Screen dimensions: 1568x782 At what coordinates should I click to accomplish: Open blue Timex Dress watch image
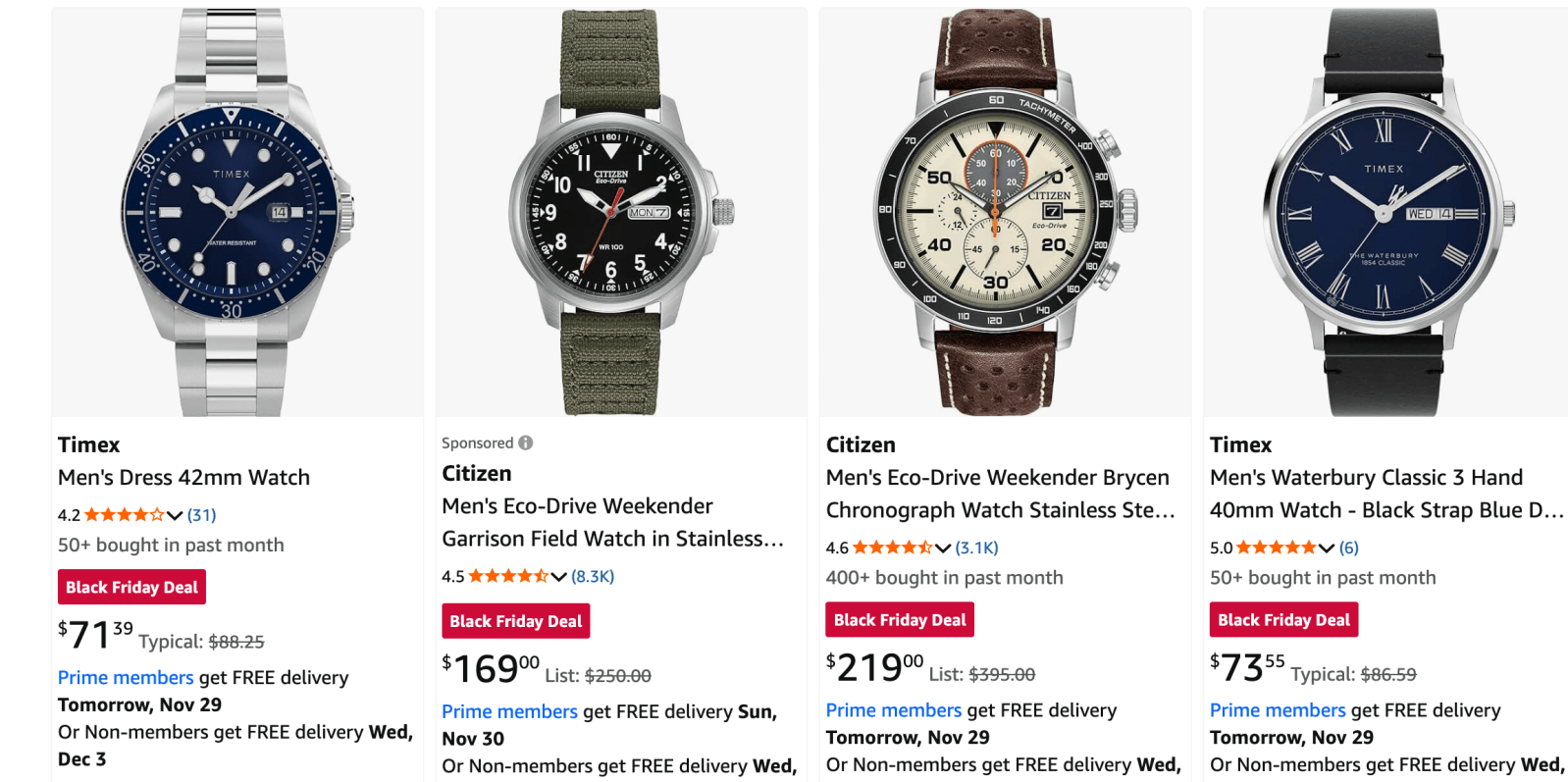coord(237,212)
